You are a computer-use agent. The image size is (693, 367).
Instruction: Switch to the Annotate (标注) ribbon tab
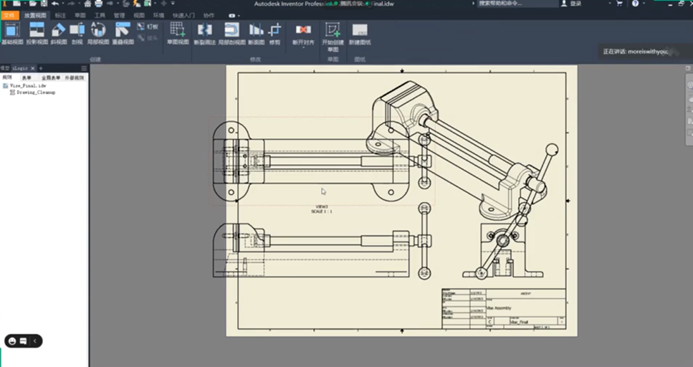[x=60, y=15]
